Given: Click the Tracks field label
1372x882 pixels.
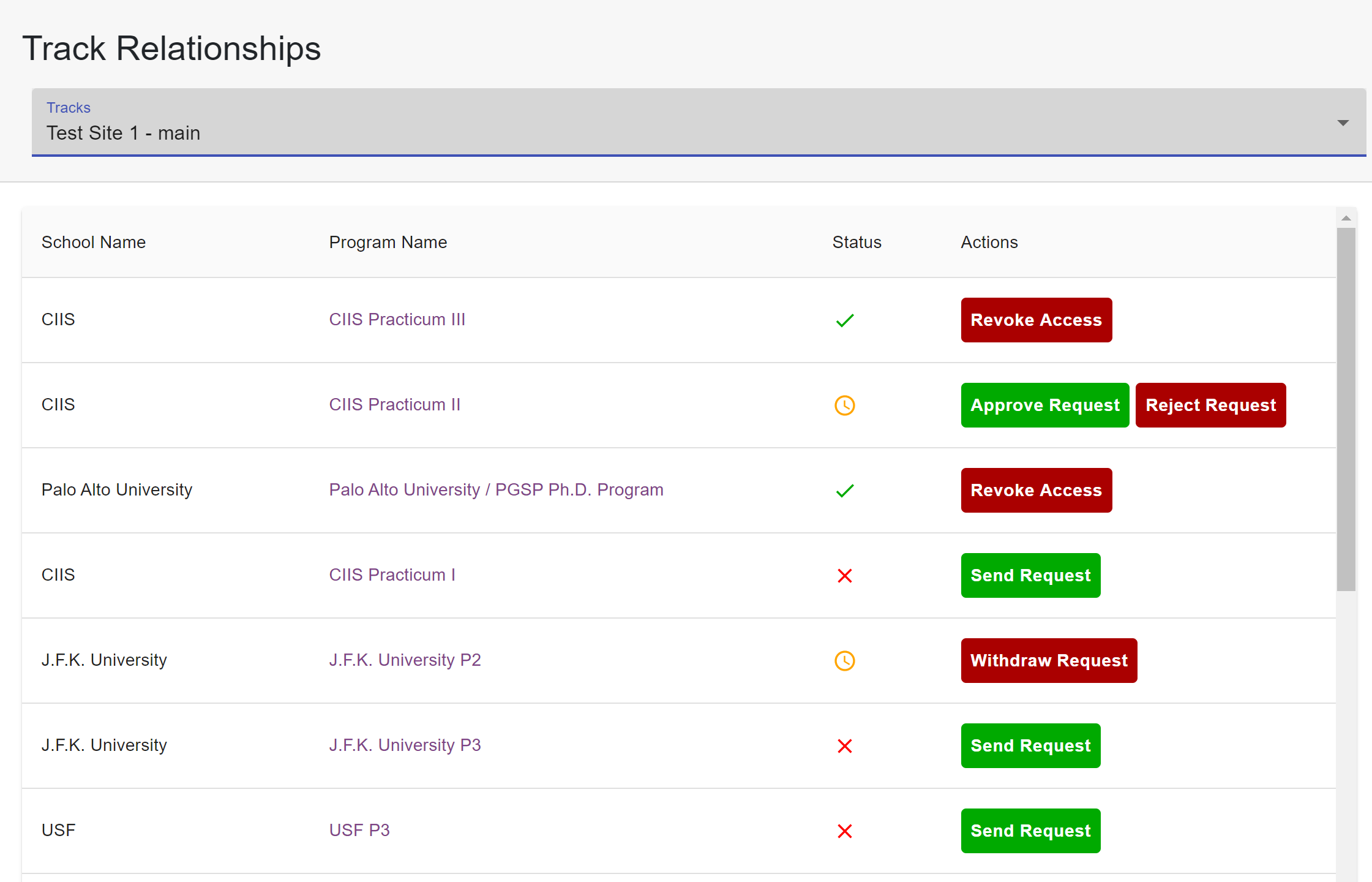Looking at the screenshot, I should click(69, 108).
